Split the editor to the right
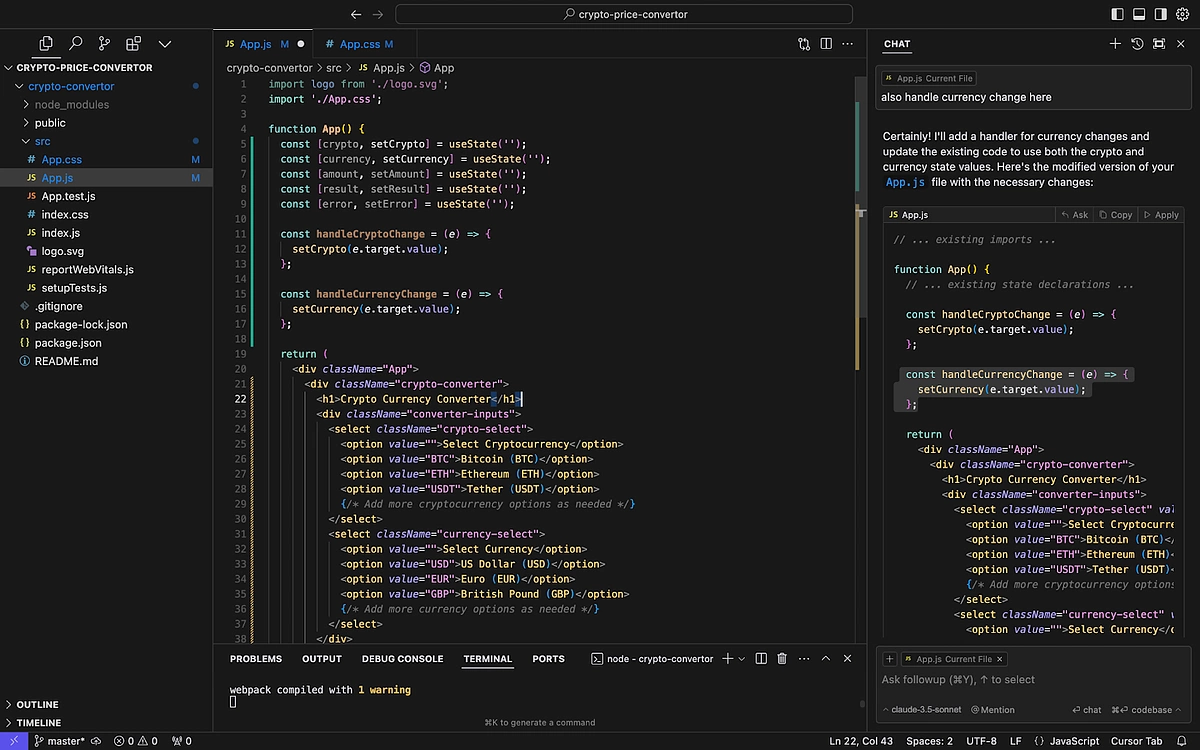The height and width of the screenshot is (750, 1200). click(826, 44)
